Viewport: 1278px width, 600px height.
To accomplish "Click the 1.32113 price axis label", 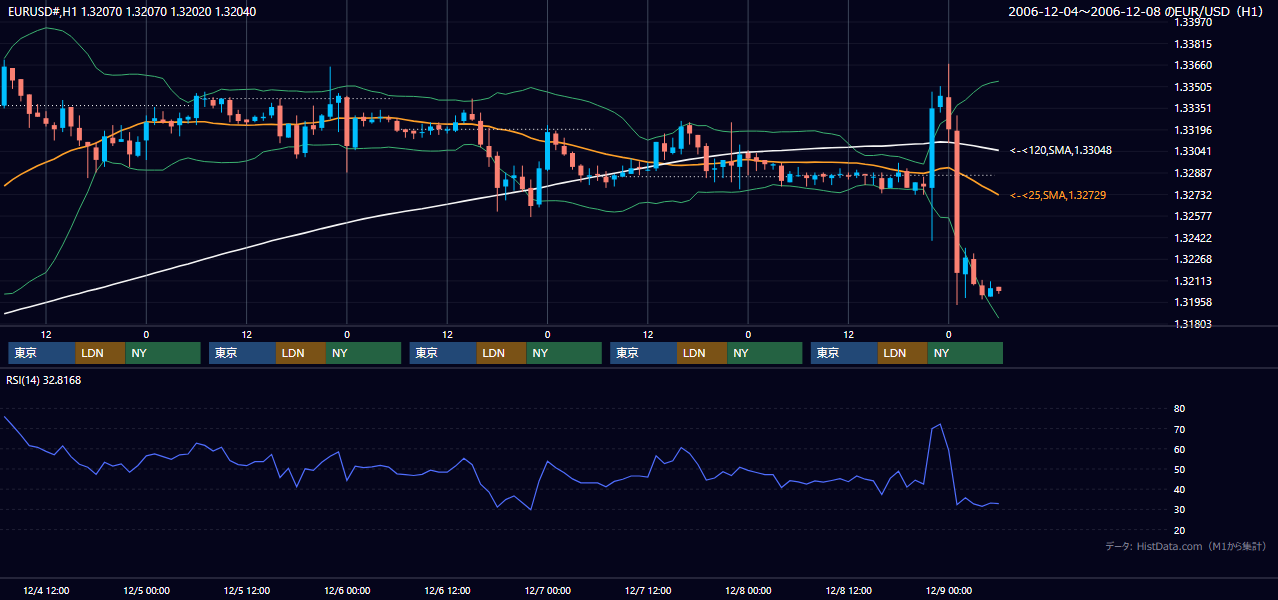I will (1193, 281).
